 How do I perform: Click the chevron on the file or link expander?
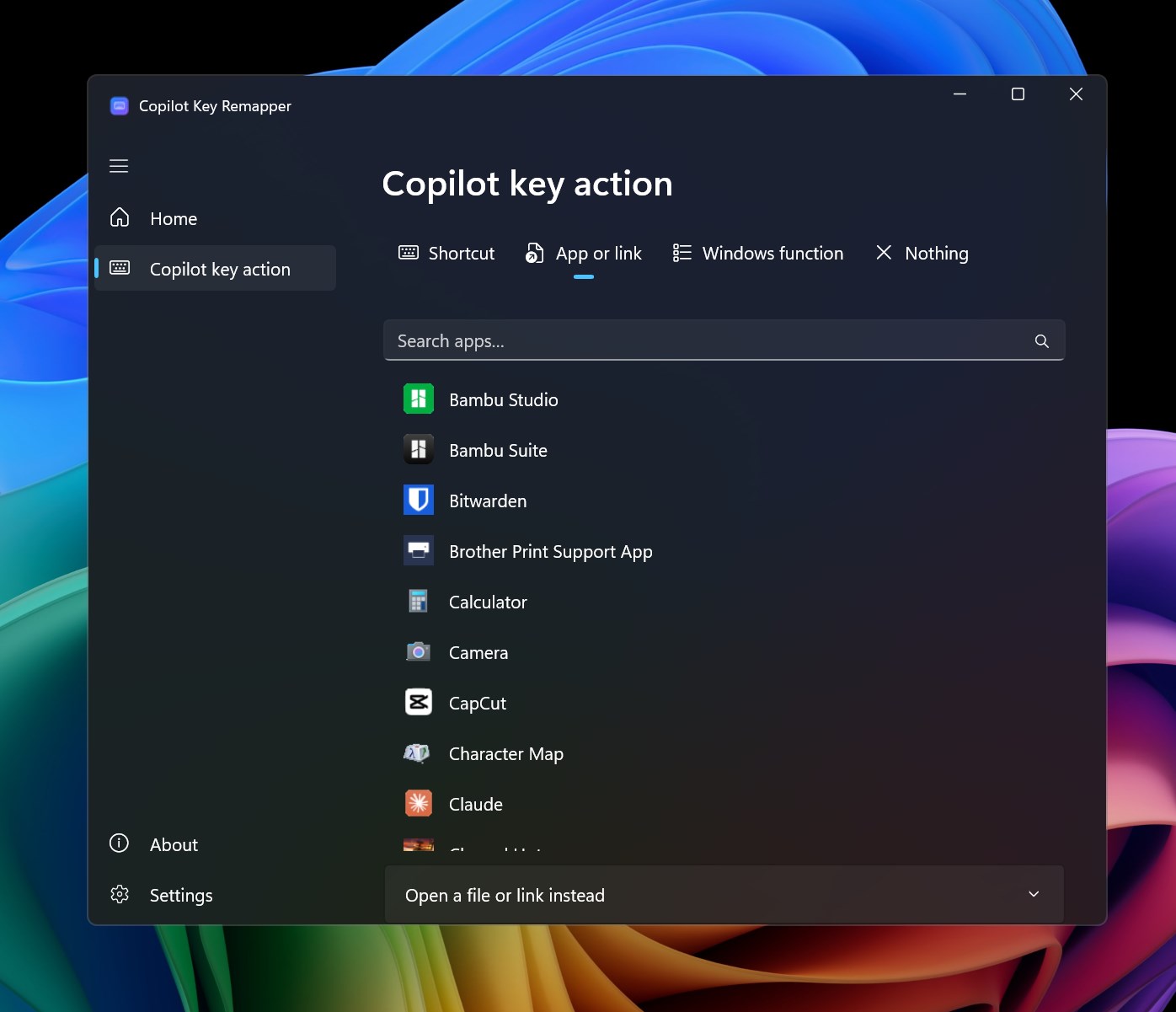click(1034, 894)
